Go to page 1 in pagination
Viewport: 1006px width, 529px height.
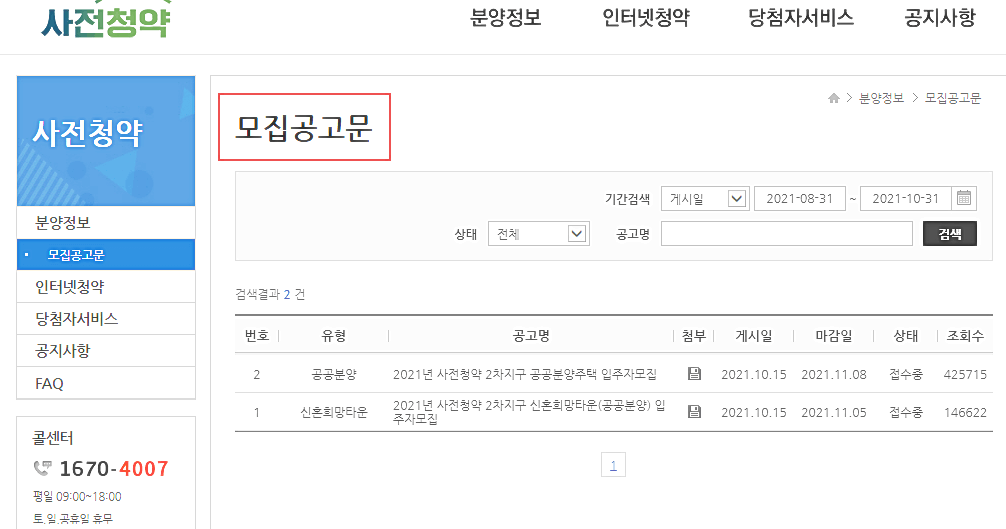pyautogui.click(x=613, y=465)
